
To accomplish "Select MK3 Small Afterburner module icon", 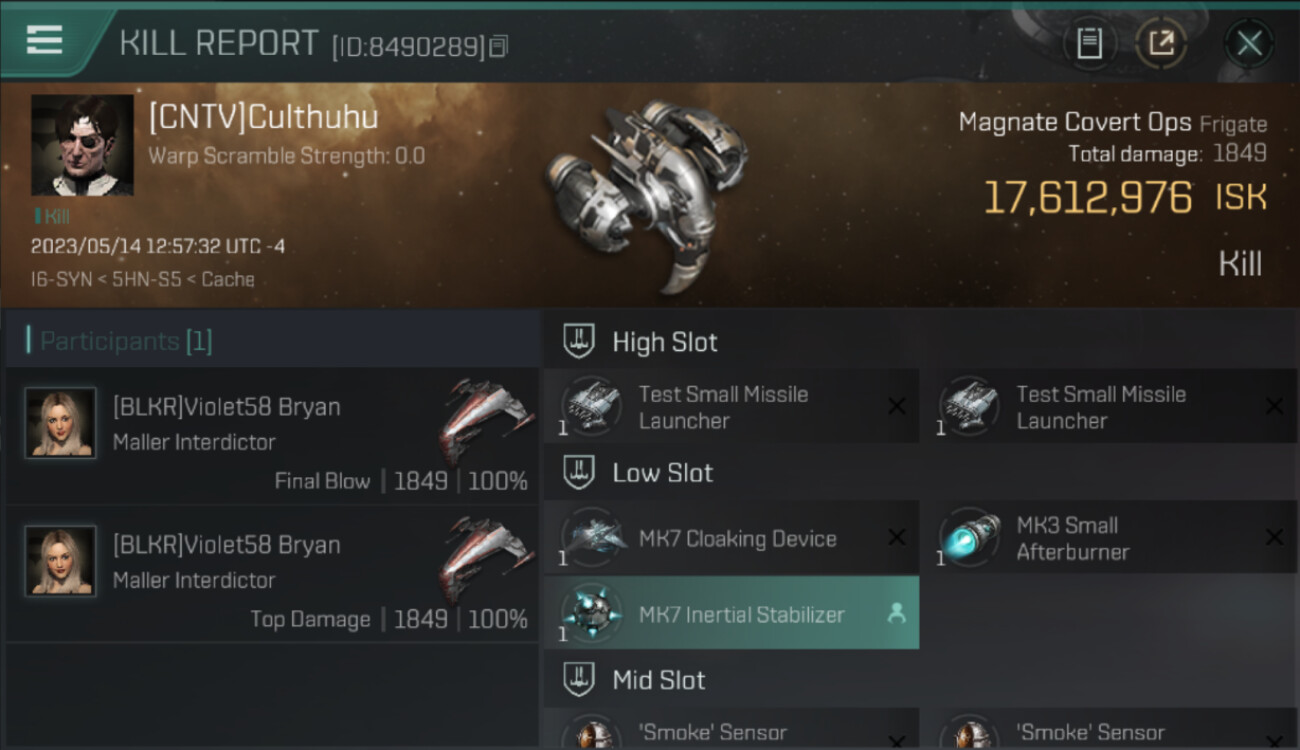I will point(969,539).
